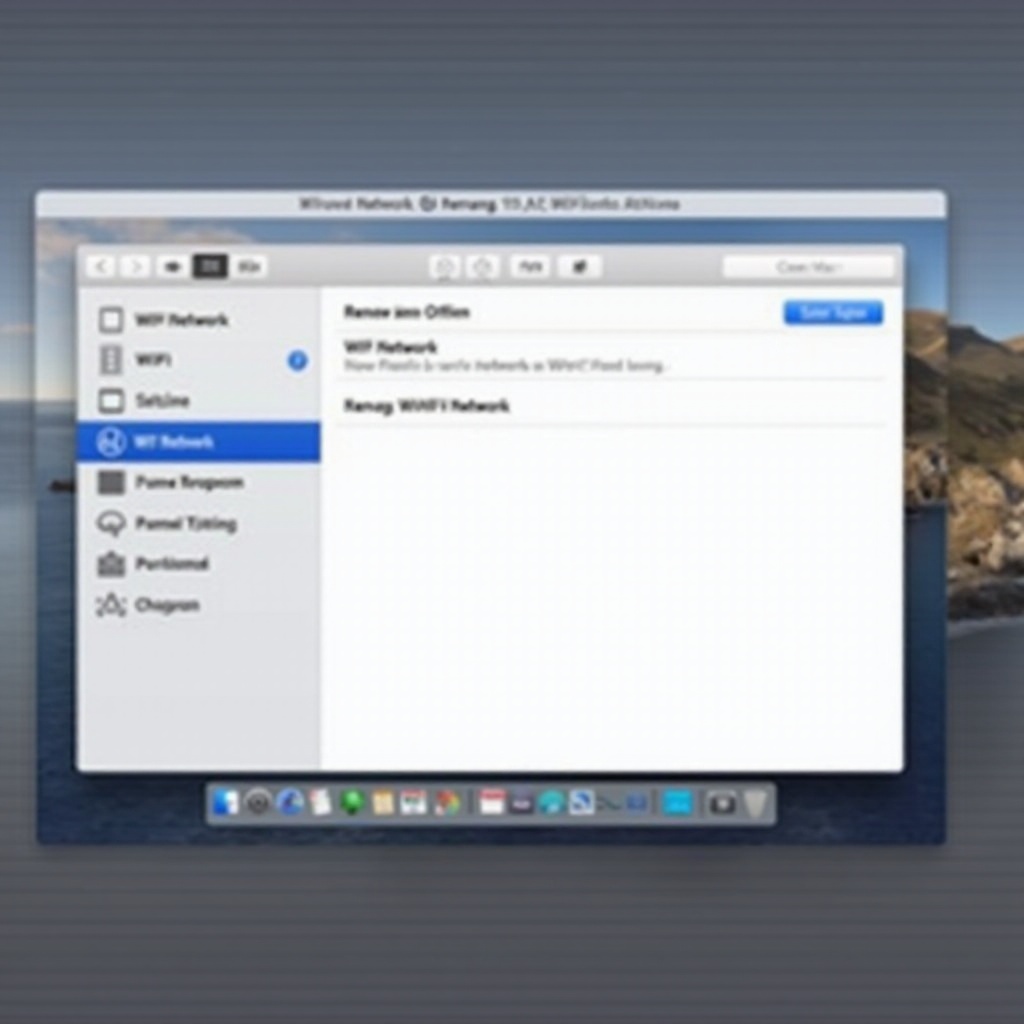1024x1024 pixels.
Task: Open the Chogron sidebar item
Action: coord(166,605)
